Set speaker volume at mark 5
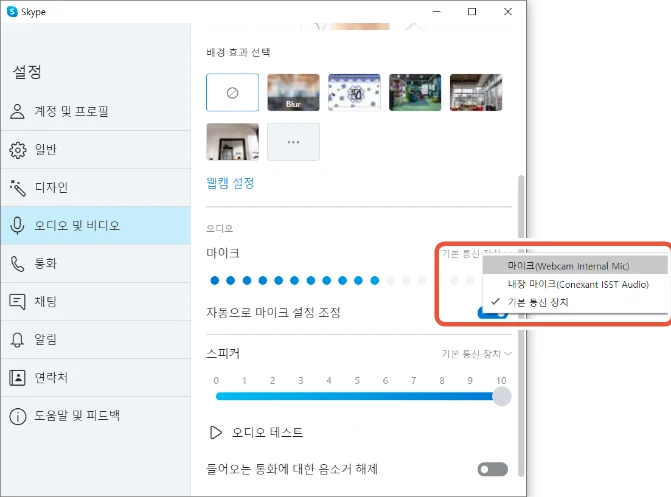The width and height of the screenshot is (671, 497). click(357, 396)
